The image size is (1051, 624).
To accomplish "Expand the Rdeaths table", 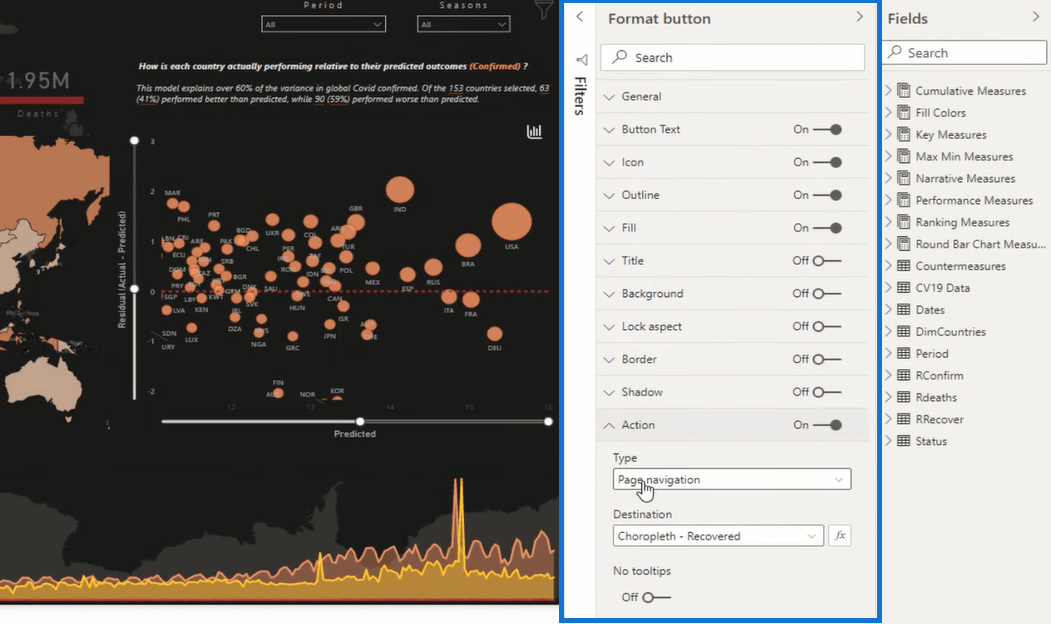I will [889, 397].
